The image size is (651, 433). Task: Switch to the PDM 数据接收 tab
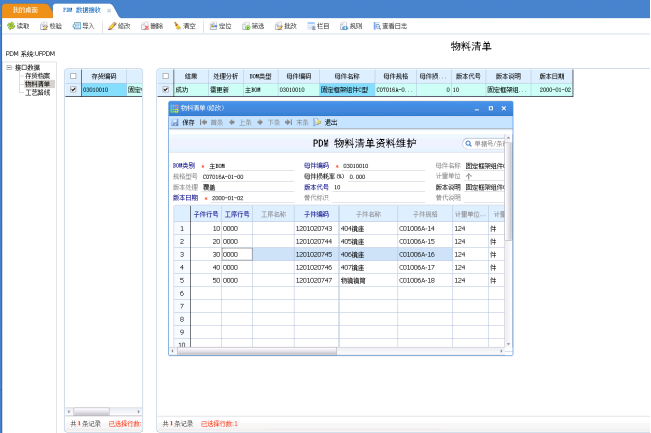[82, 10]
